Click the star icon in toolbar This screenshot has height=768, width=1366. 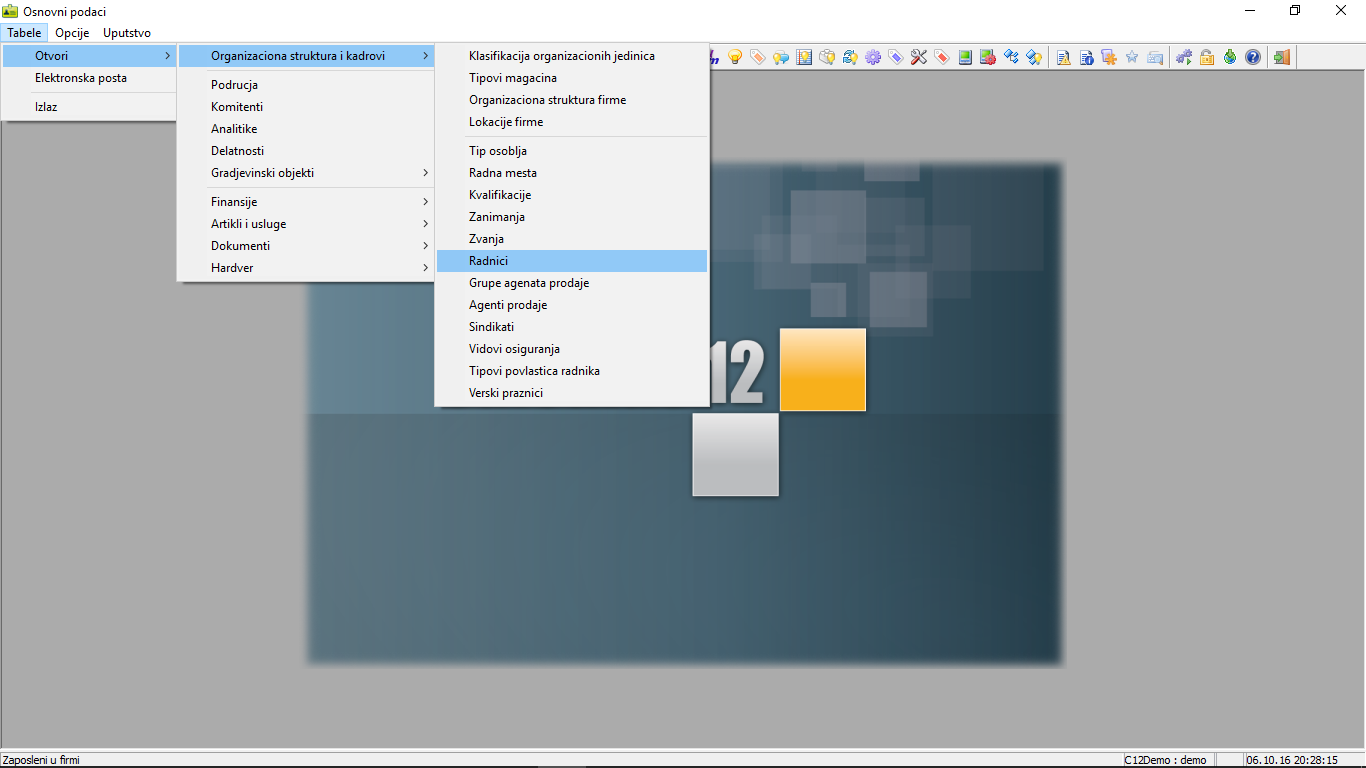pos(1131,57)
